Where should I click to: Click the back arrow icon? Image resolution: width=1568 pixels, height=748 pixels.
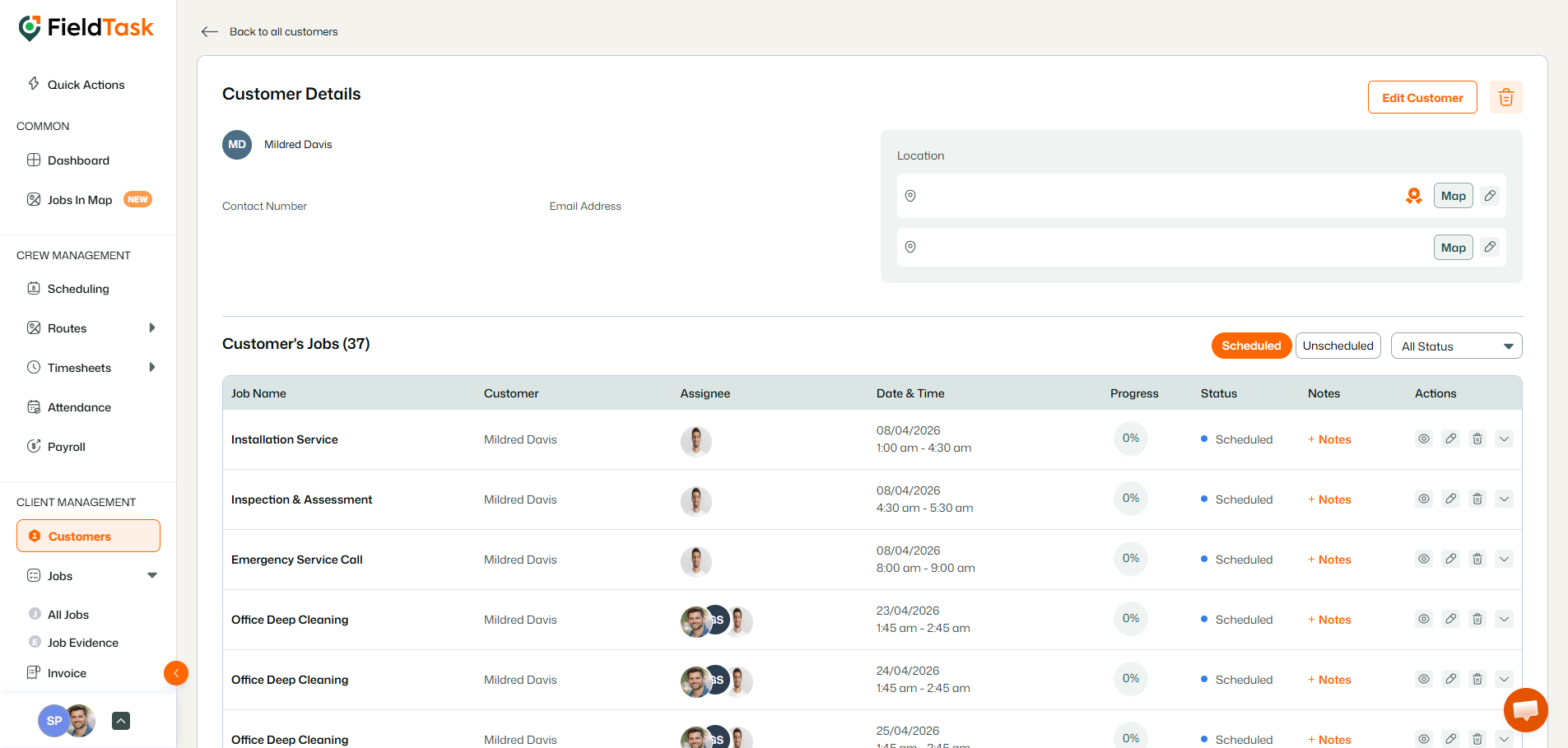click(210, 31)
